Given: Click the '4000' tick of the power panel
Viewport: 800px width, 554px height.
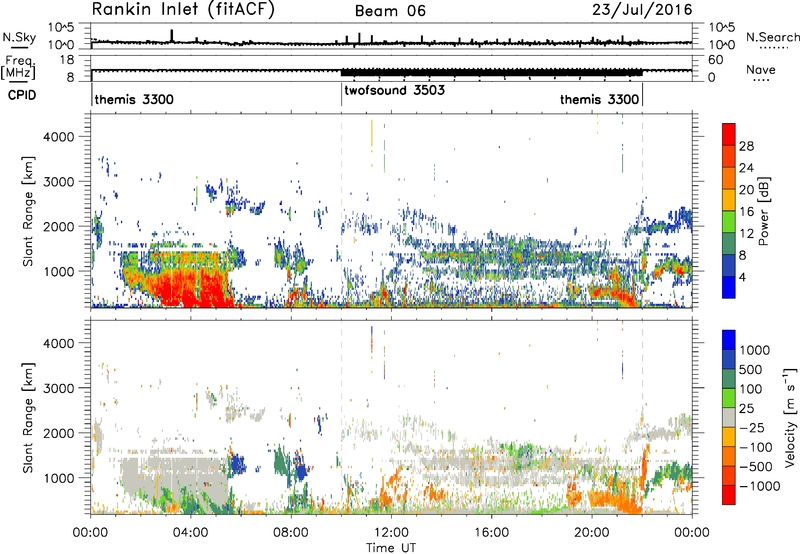Looking at the screenshot, I should tap(58, 137).
